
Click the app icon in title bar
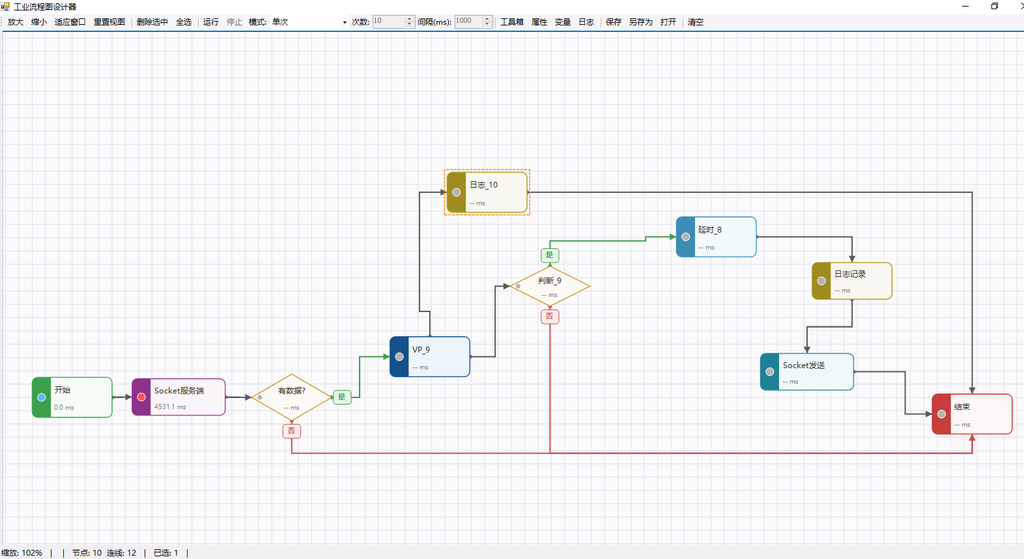(6, 6)
